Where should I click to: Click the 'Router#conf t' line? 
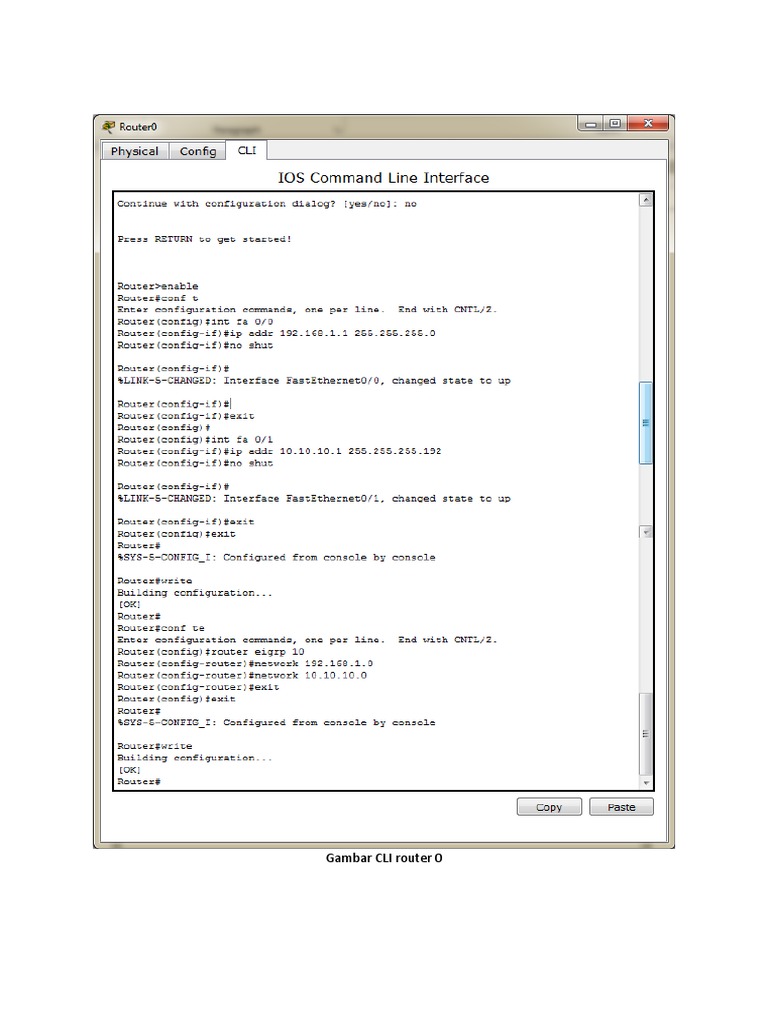[157, 298]
